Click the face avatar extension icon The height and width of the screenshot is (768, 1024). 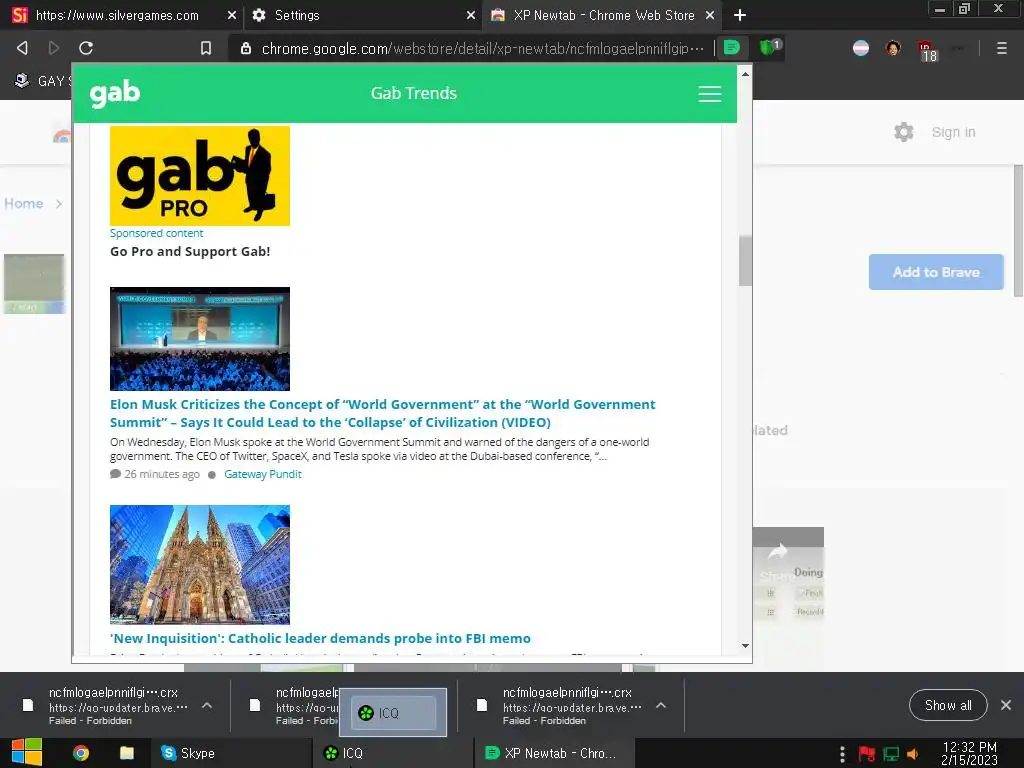tap(893, 48)
